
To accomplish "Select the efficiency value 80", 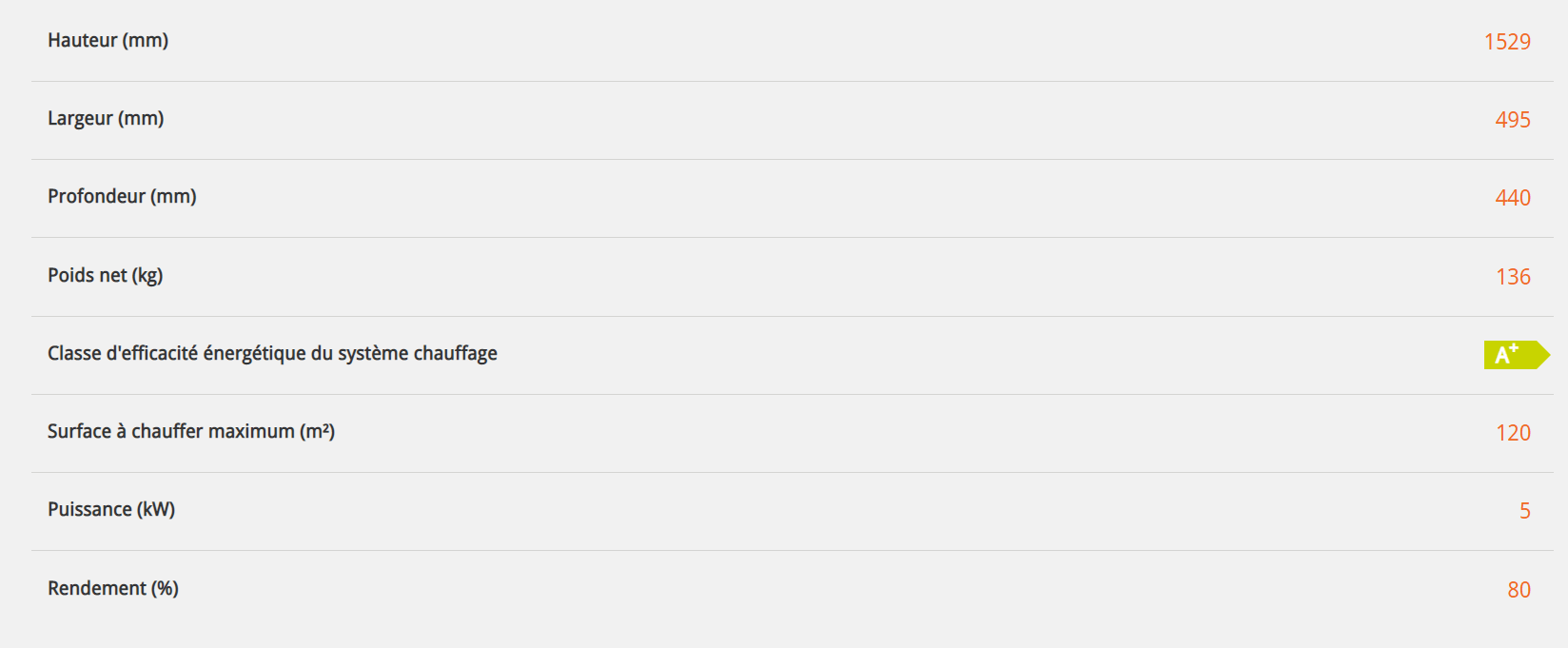I will coord(1519,590).
